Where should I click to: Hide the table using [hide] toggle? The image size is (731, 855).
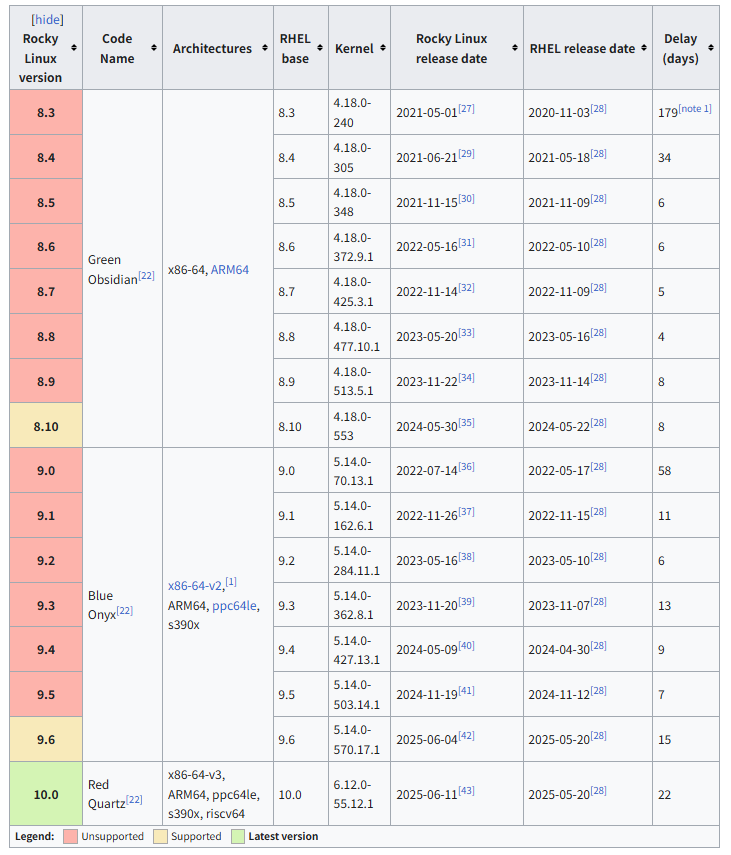tap(47, 20)
